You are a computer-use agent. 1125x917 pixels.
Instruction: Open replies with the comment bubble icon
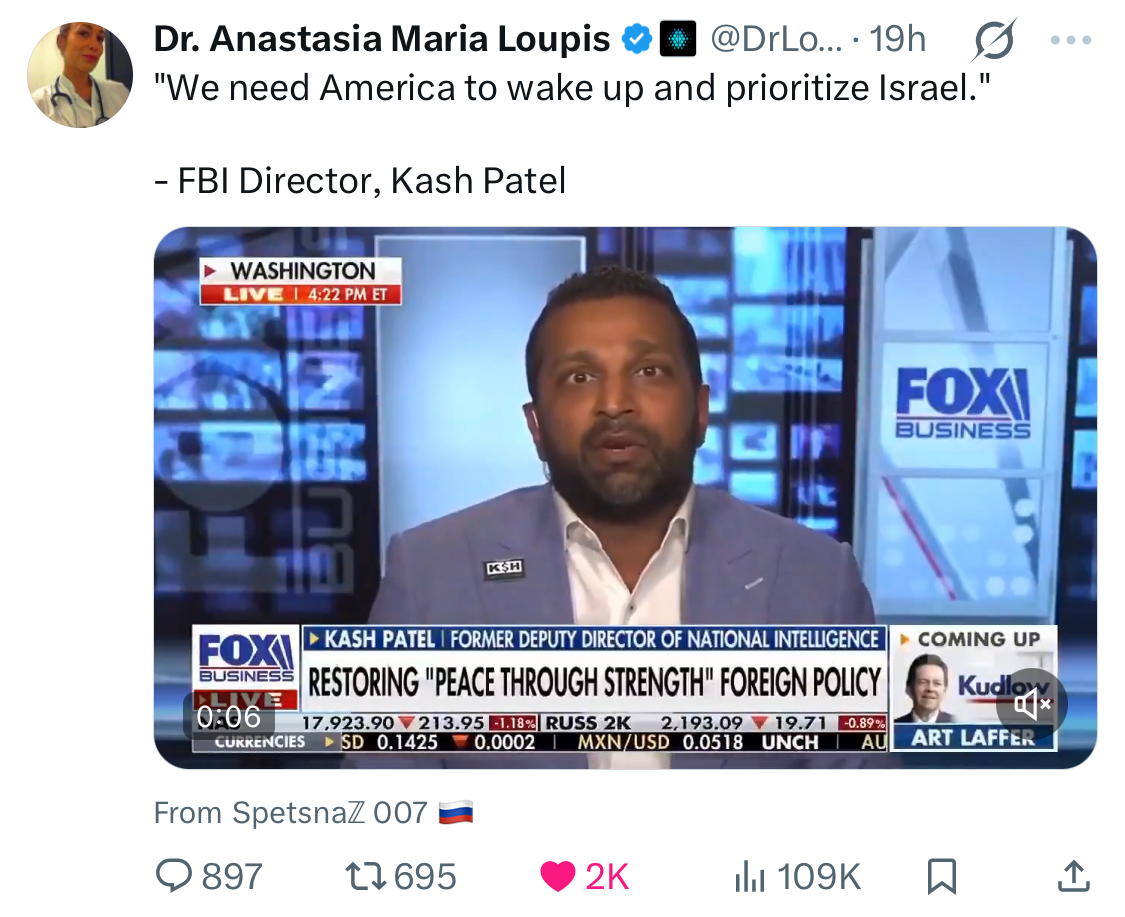[174, 876]
